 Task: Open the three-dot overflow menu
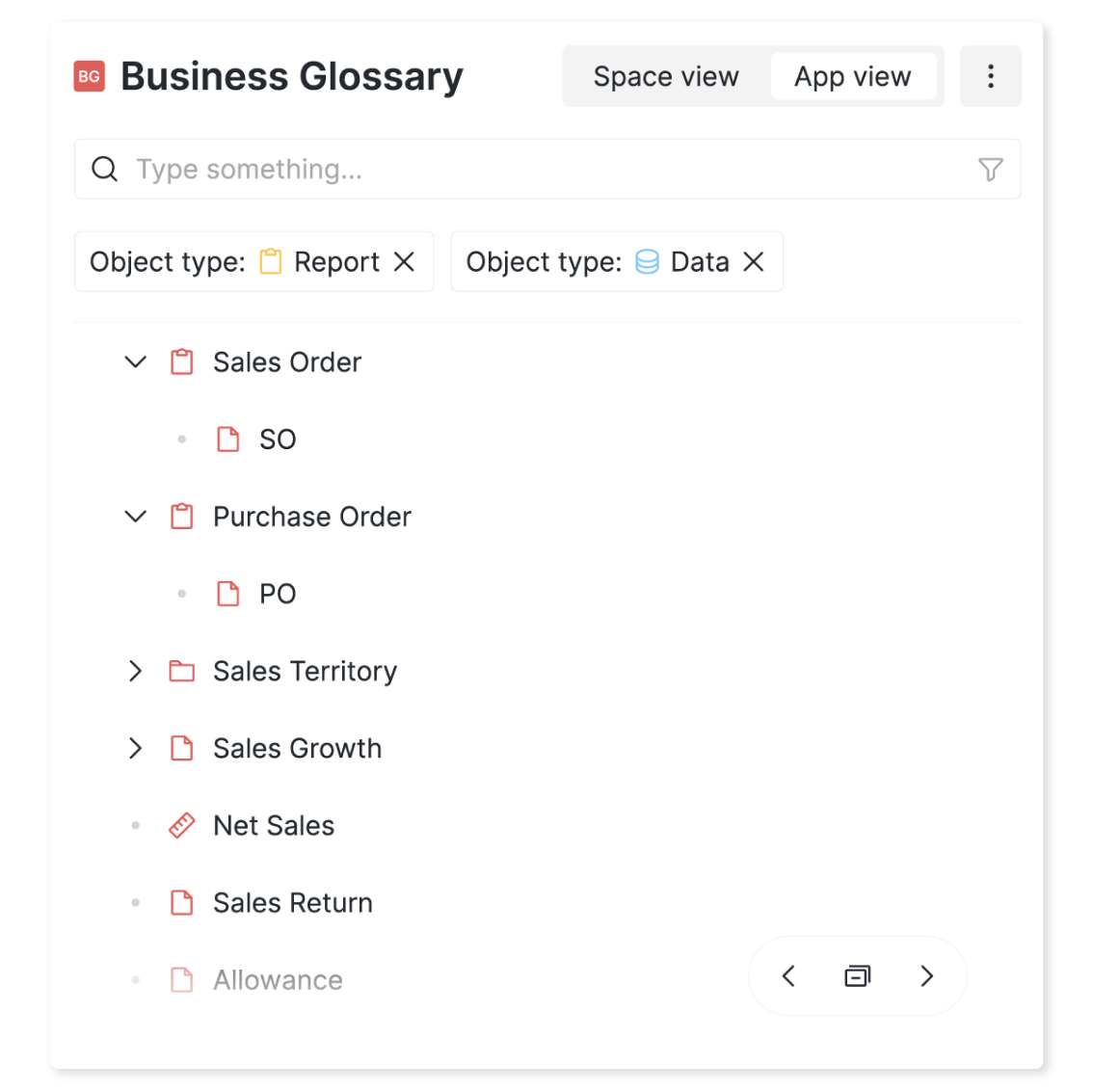pos(991,76)
